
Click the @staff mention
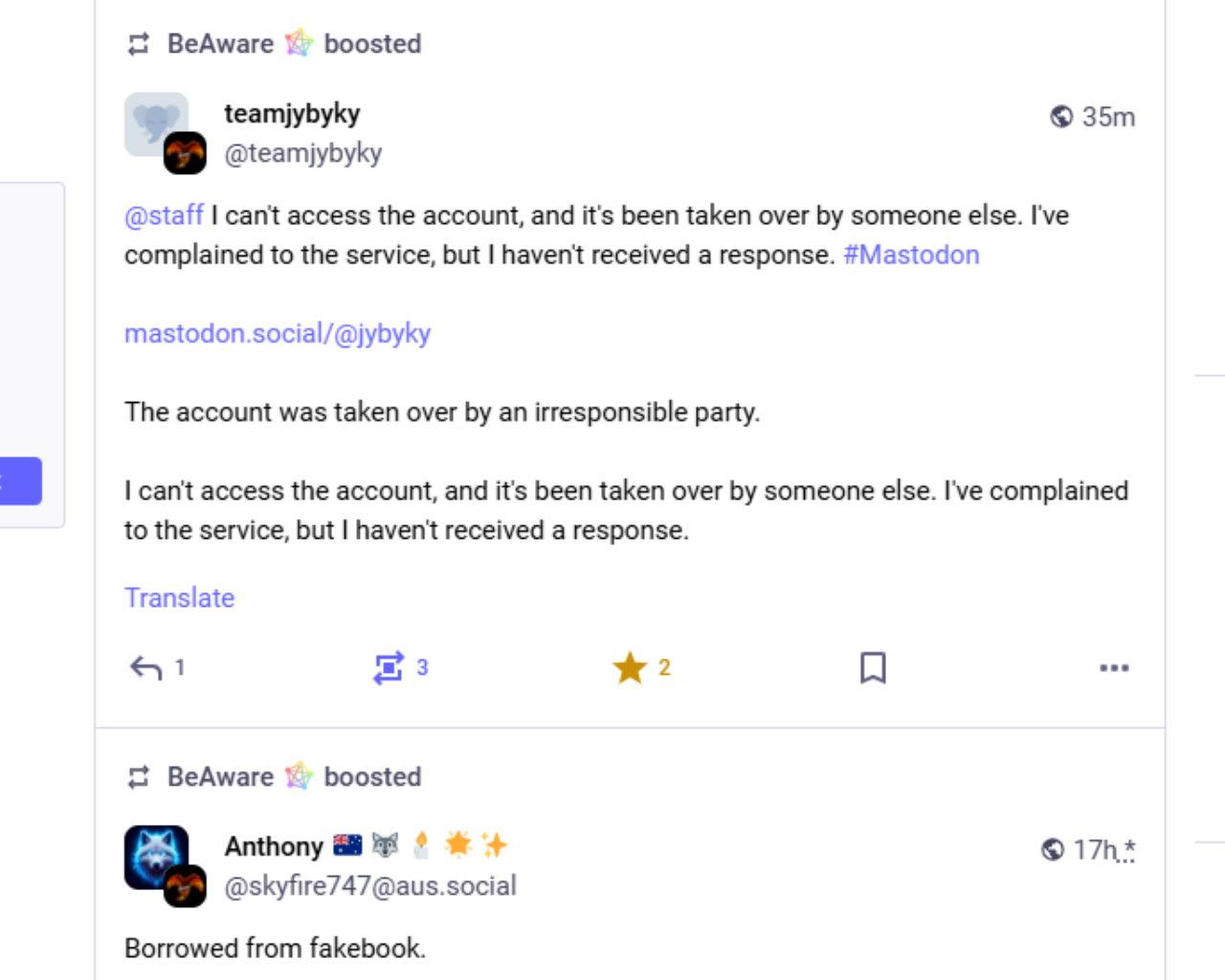[x=164, y=214]
